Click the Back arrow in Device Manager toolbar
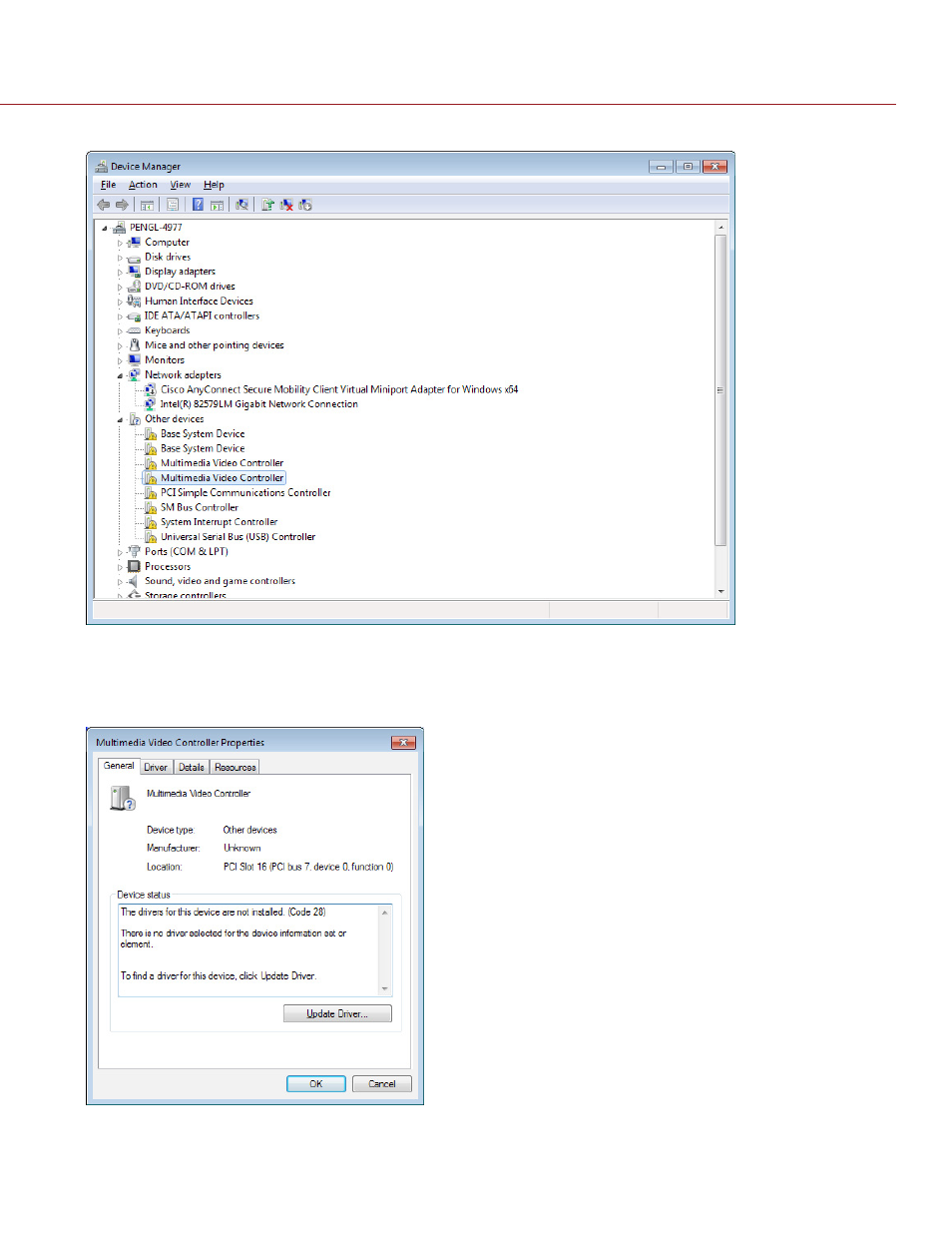Viewport: 952px width, 1233px height. tap(104, 205)
